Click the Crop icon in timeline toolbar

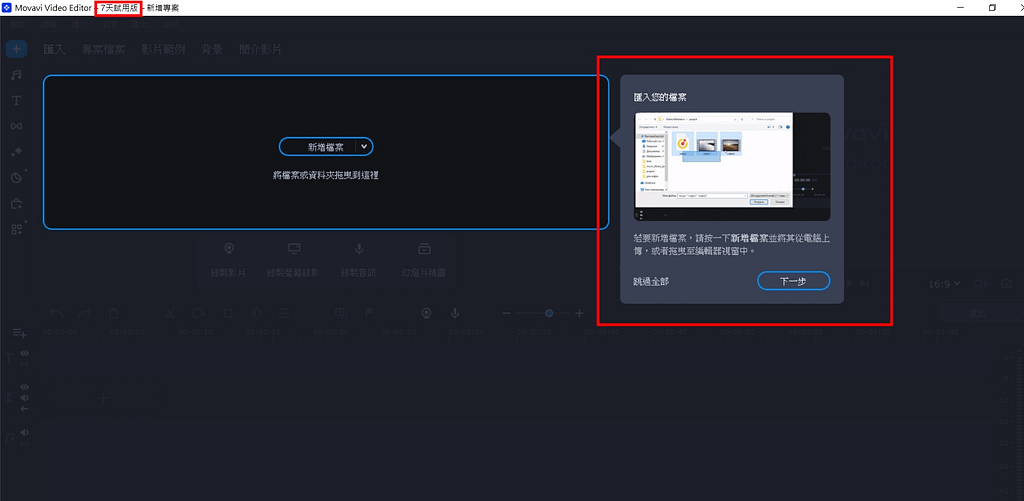(227, 314)
